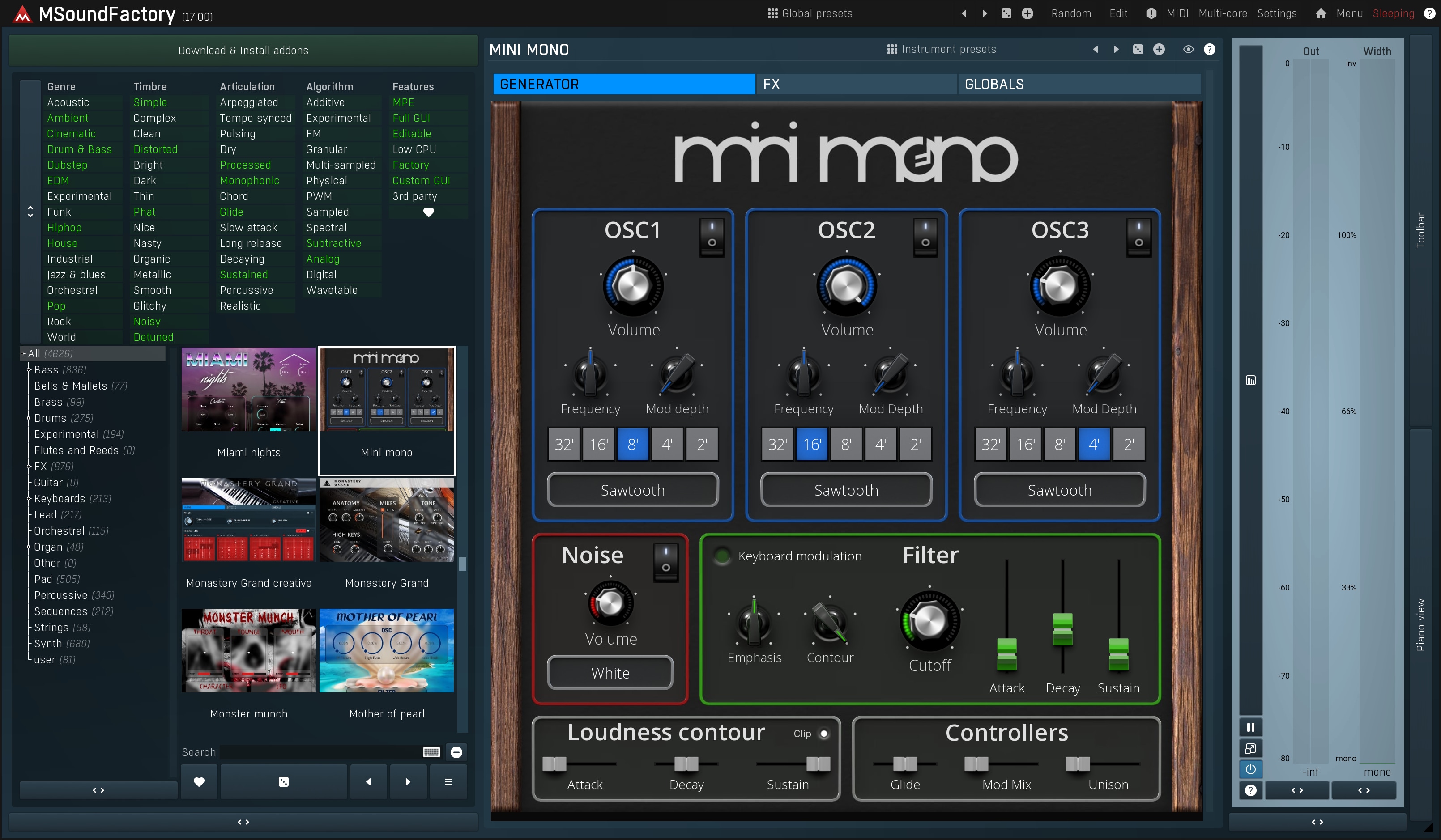Click the Home icon next to Menu
Screen dimensions: 1441x840
1320,14
